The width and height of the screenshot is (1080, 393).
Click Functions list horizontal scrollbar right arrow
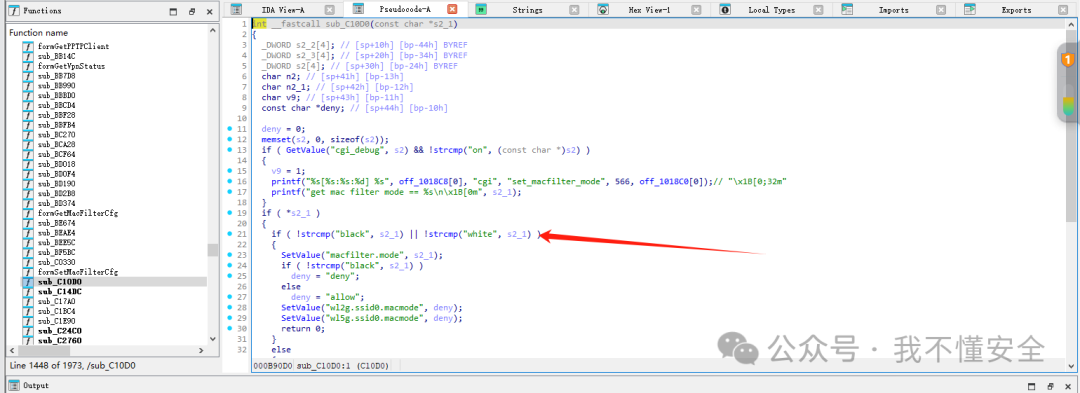[x=200, y=350]
